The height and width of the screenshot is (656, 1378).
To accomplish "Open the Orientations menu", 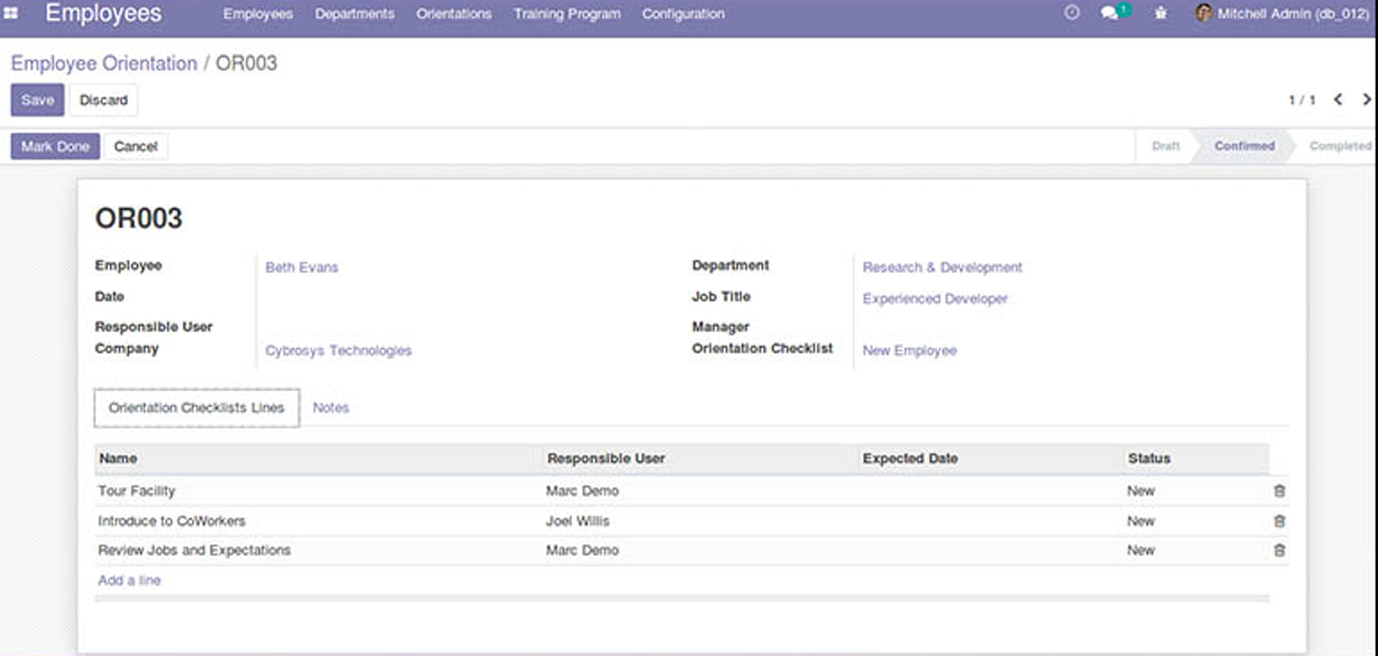I will coord(454,14).
